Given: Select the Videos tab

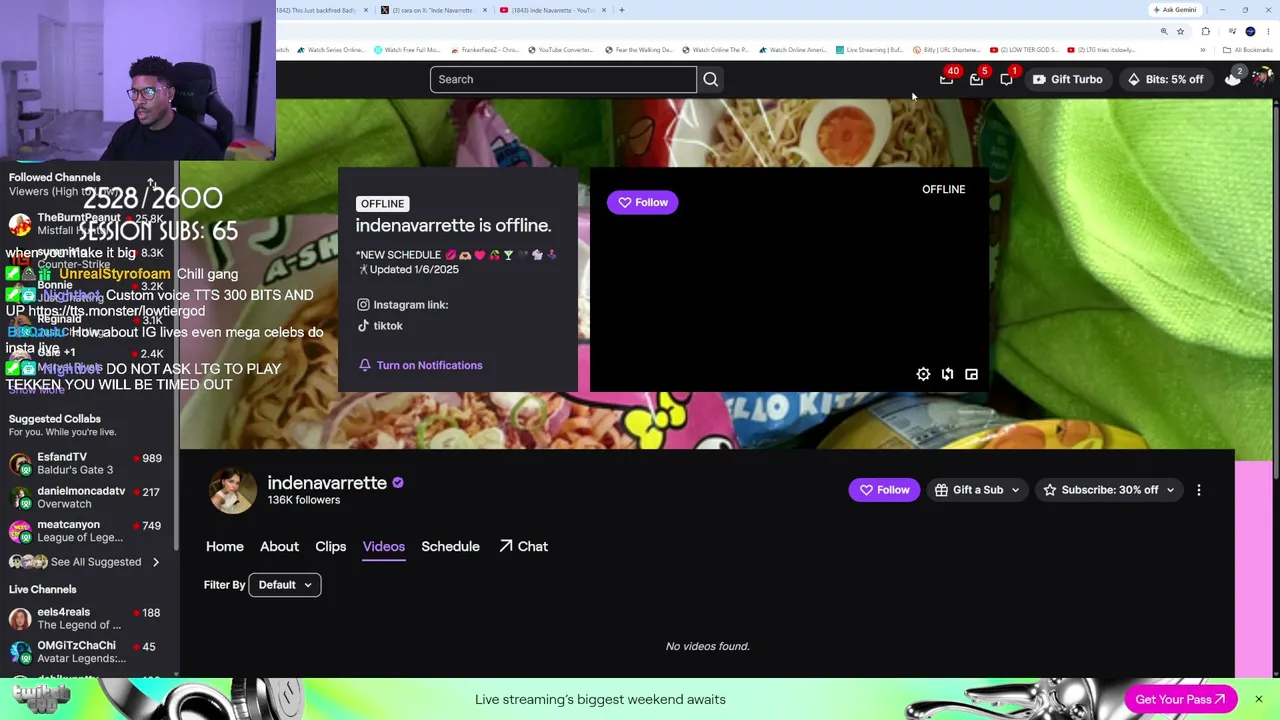Looking at the screenshot, I should tap(384, 546).
